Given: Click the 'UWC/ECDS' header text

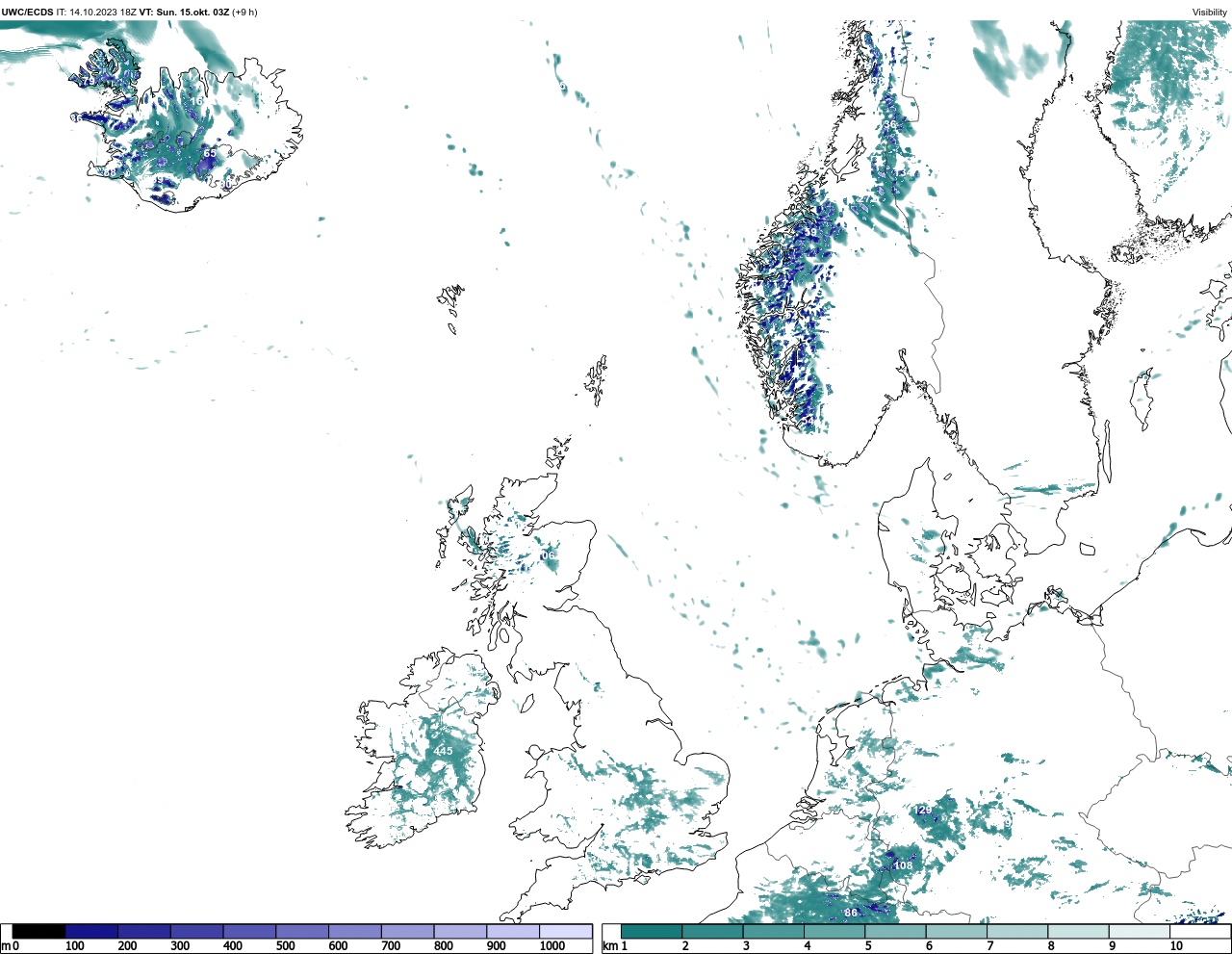Looking at the screenshot, I should pos(27,13).
